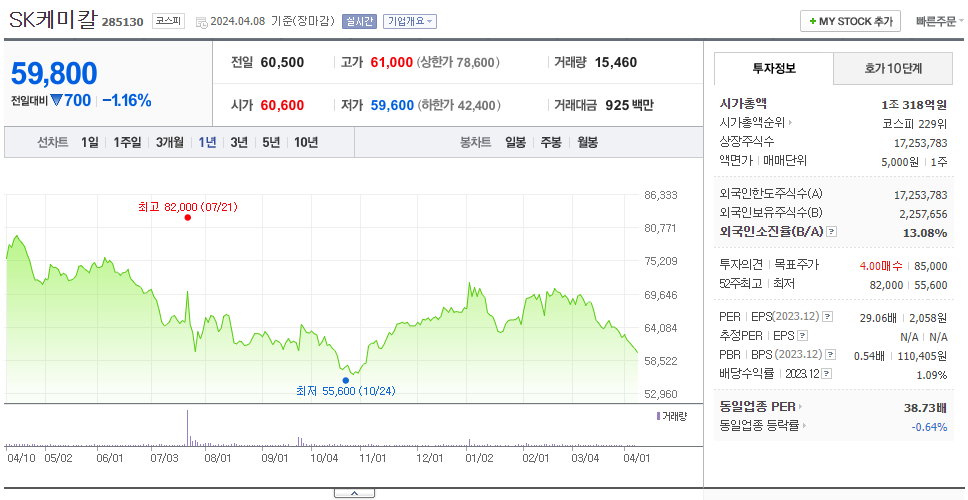Click the current price 59,800
The height and width of the screenshot is (500, 968).
click(x=54, y=73)
